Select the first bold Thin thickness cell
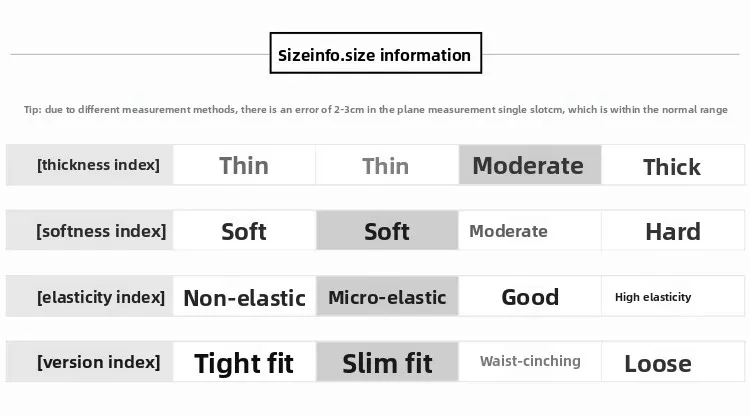Image resolution: width=750 pixels, height=416 pixels. [x=244, y=165]
